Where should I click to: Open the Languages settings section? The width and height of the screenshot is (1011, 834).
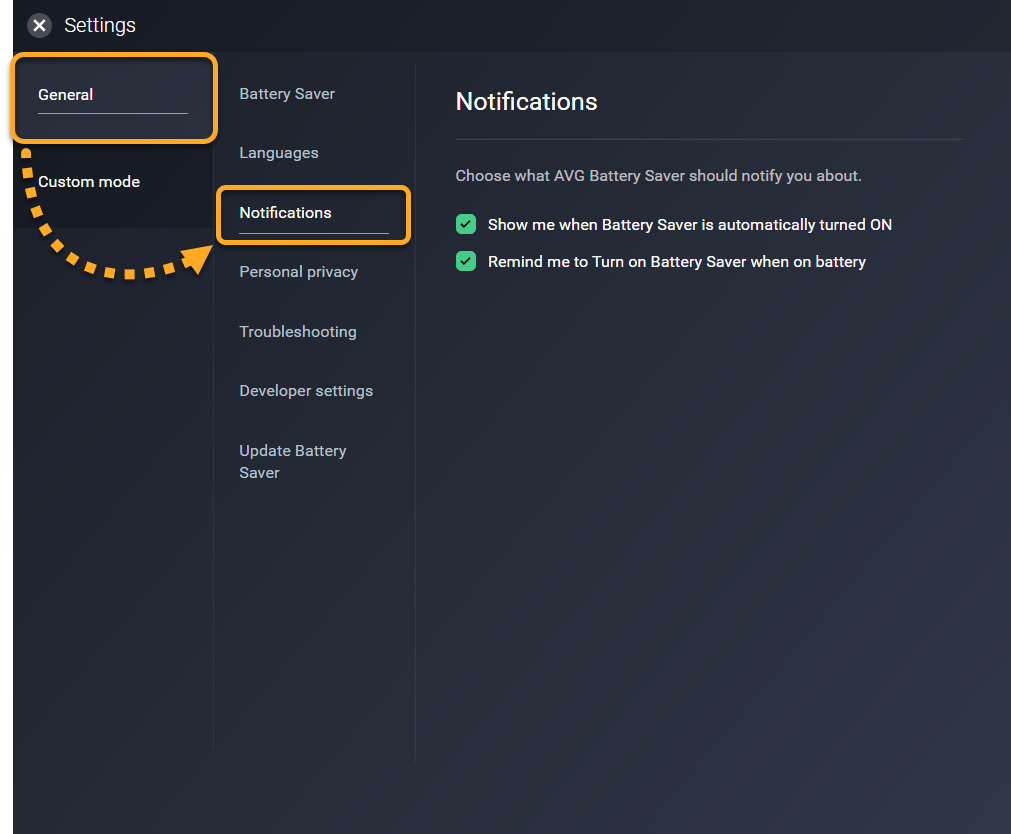[279, 153]
